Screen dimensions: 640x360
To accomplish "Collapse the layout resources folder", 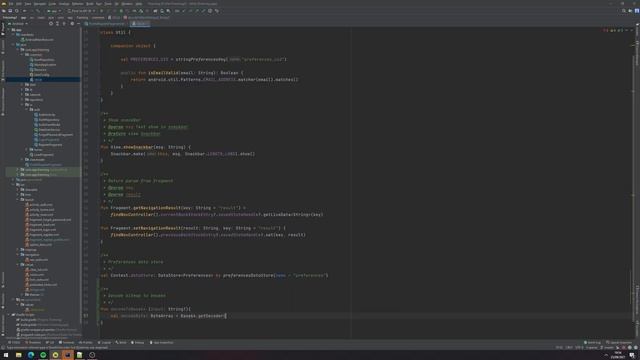I will (18, 200).
